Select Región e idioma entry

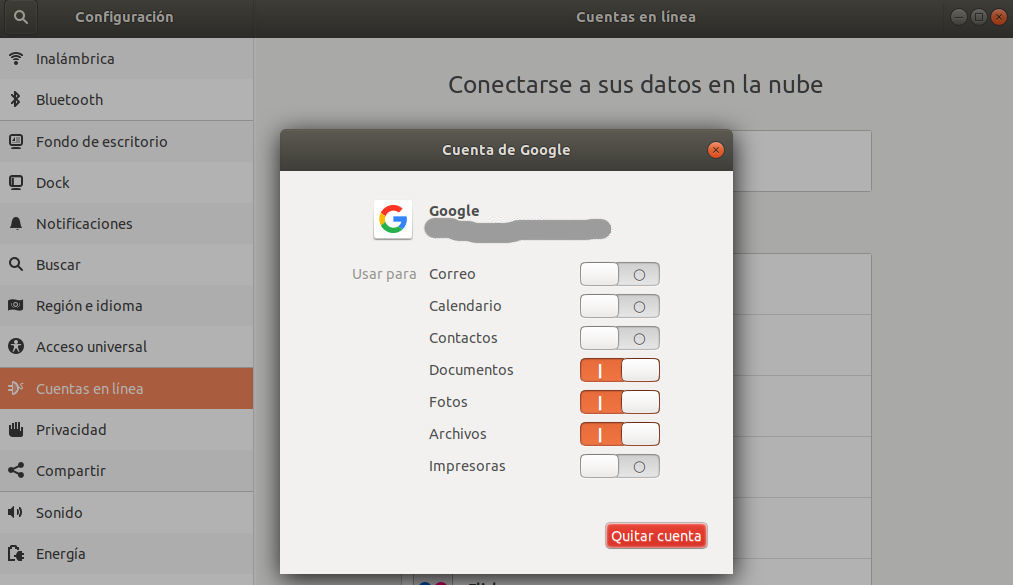point(127,305)
